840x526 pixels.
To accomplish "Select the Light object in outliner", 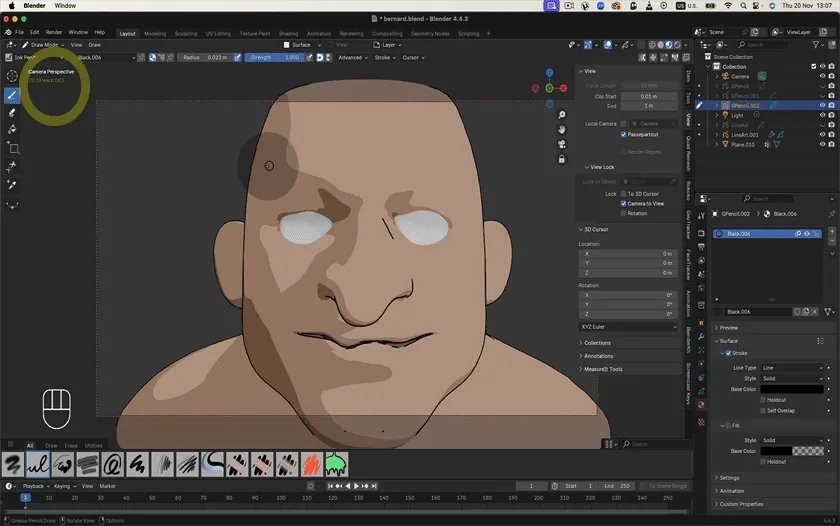I will point(737,115).
